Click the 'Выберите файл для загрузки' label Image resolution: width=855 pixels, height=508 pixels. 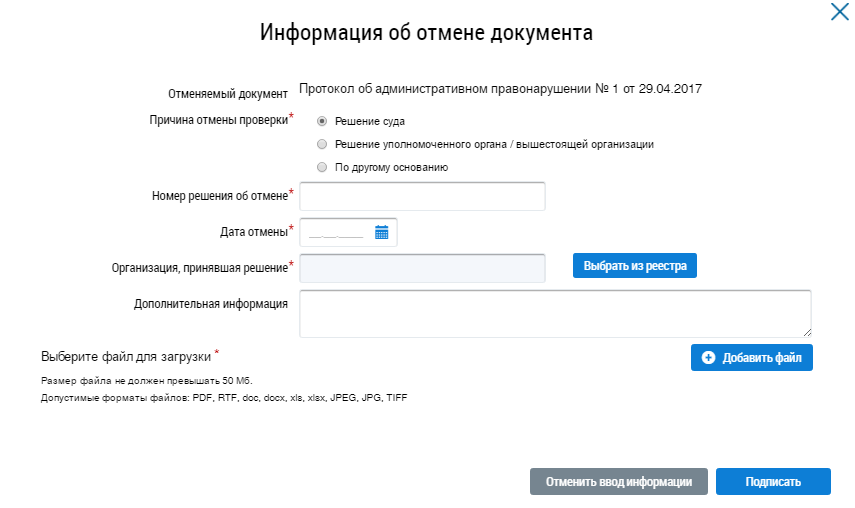pos(127,356)
